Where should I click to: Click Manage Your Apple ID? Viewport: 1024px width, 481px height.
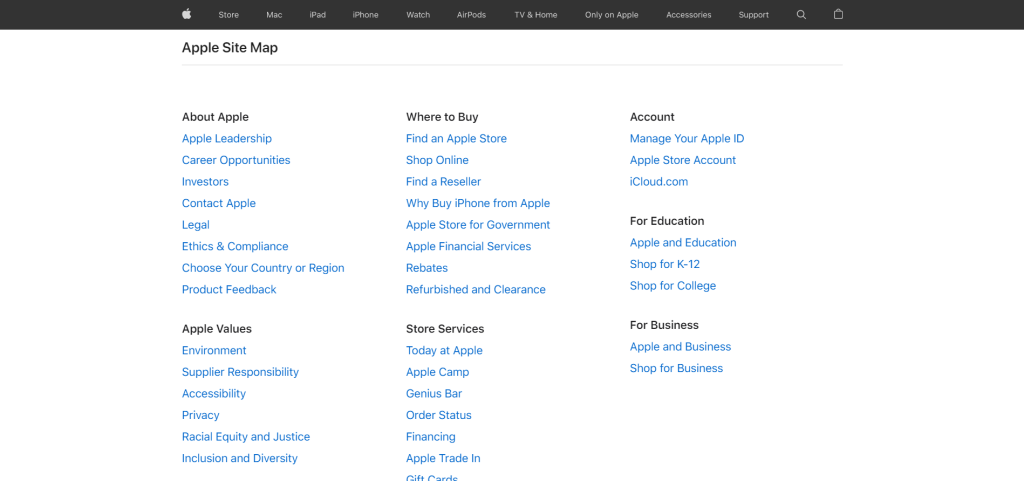coord(687,138)
